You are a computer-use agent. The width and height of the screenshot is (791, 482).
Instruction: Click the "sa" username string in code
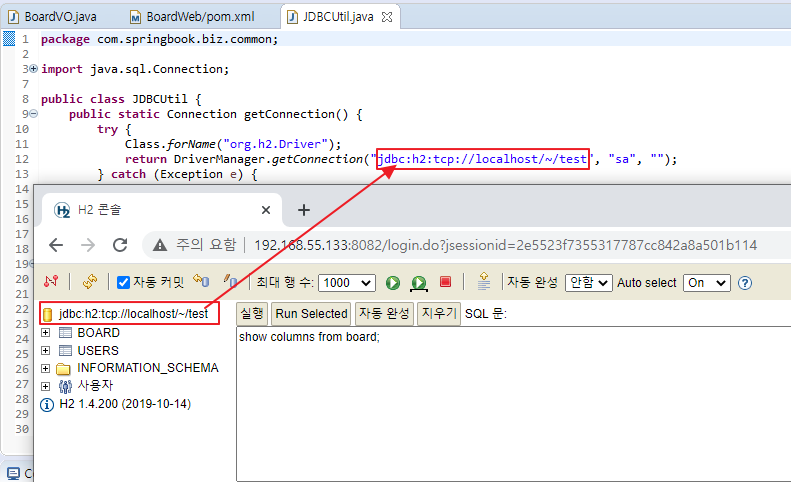(622, 159)
